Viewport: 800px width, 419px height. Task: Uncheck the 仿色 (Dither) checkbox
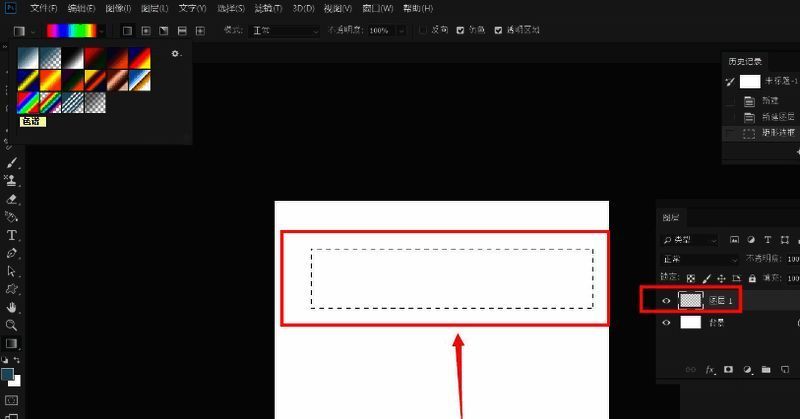pos(460,30)
